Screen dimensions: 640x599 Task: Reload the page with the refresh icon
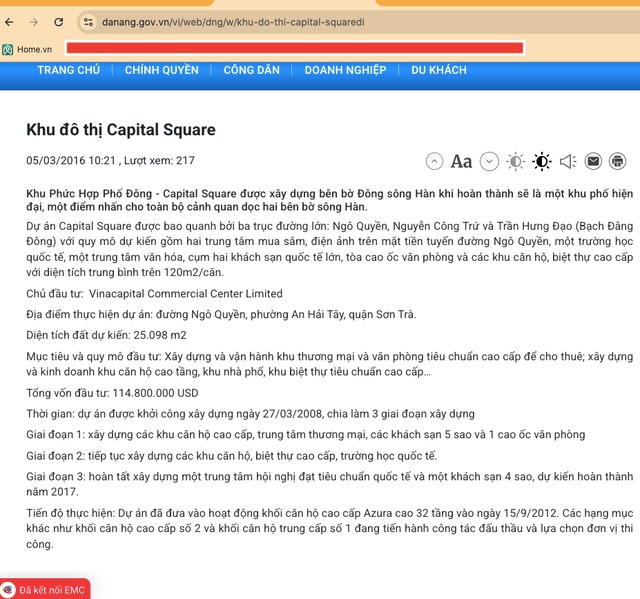(x=58, y=21)
